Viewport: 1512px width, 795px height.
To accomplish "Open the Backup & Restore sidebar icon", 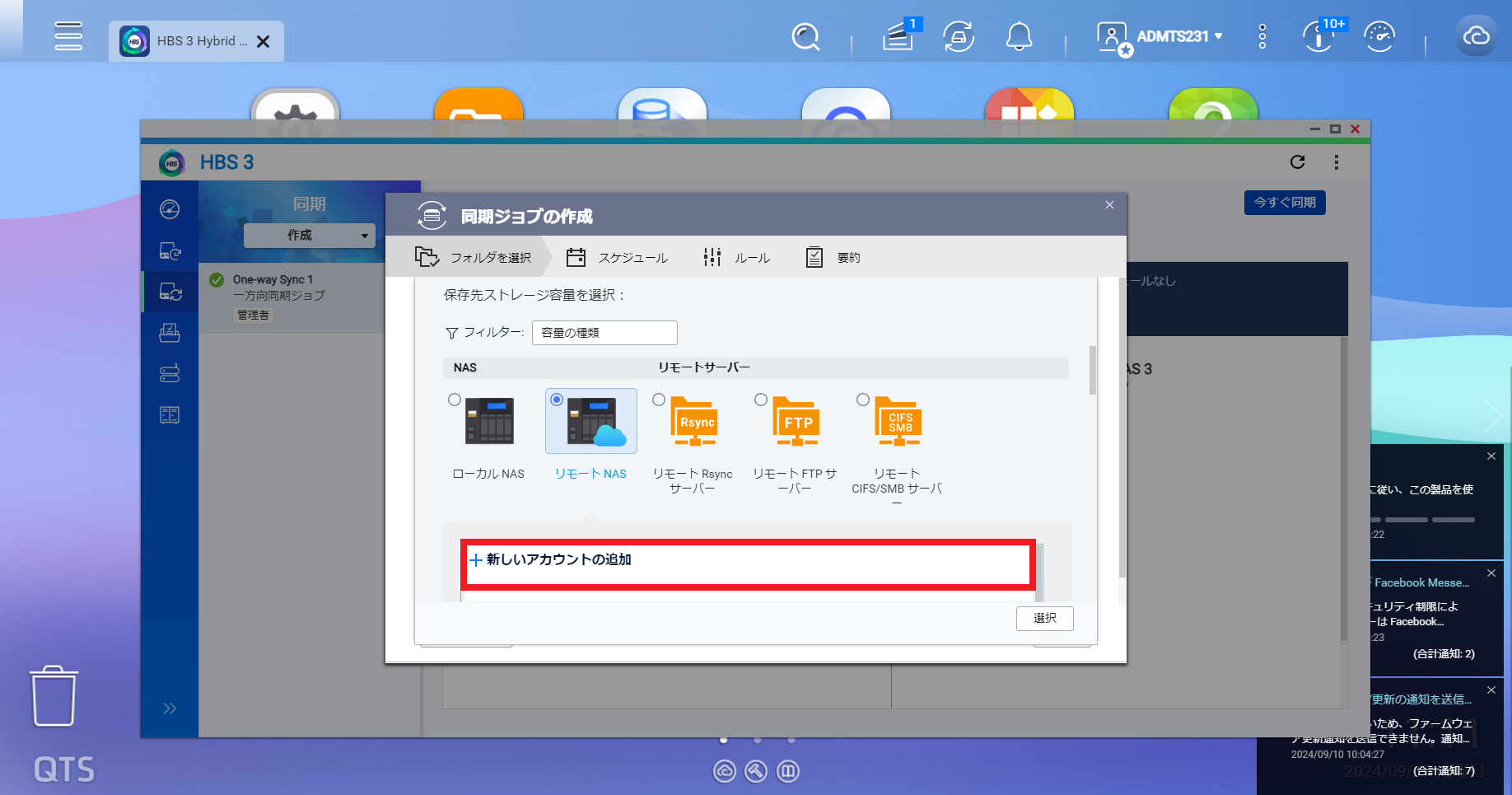I will 170,250.
